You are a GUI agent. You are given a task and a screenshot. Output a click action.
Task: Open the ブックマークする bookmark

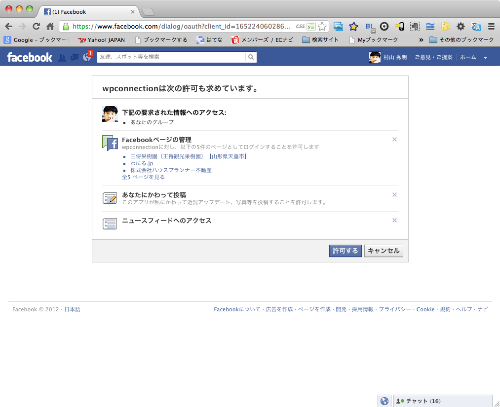(161, 40)
